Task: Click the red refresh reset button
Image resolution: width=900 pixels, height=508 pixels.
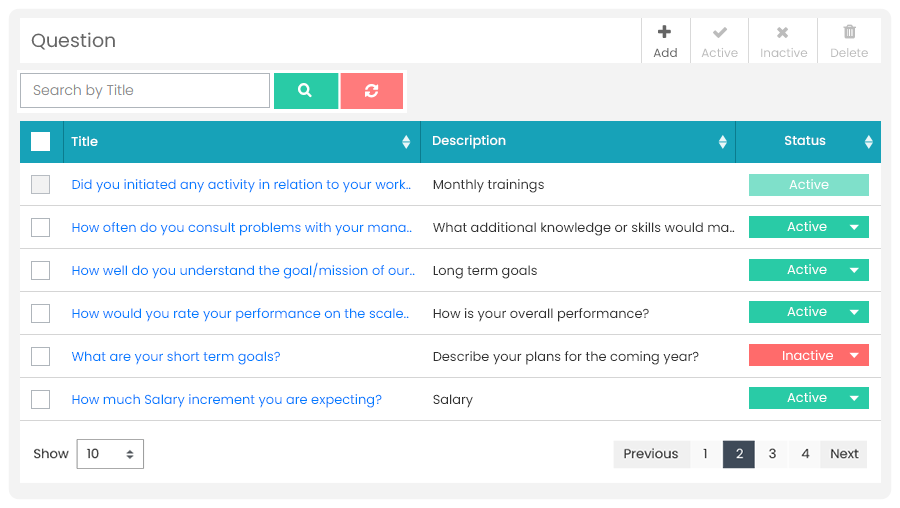Action: pos(372,91)
